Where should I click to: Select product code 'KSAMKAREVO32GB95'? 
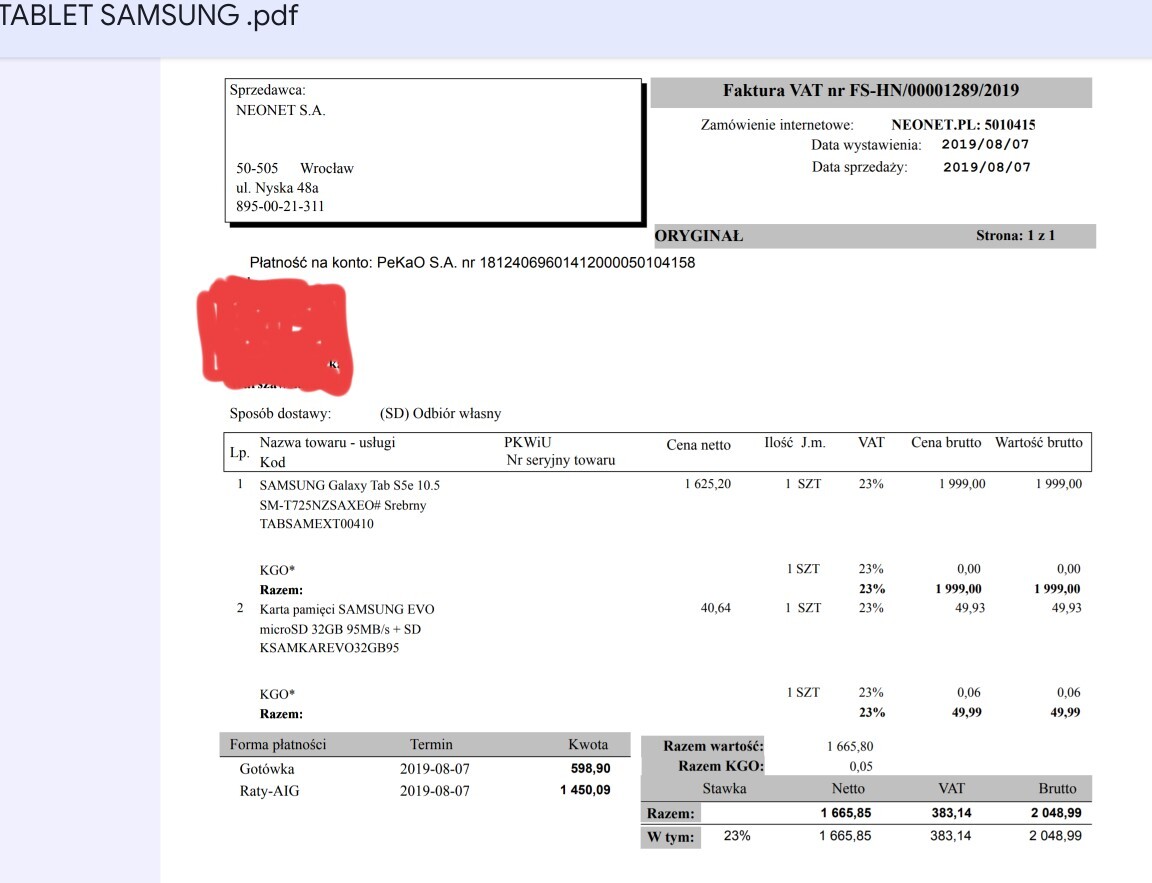[329, 648]
